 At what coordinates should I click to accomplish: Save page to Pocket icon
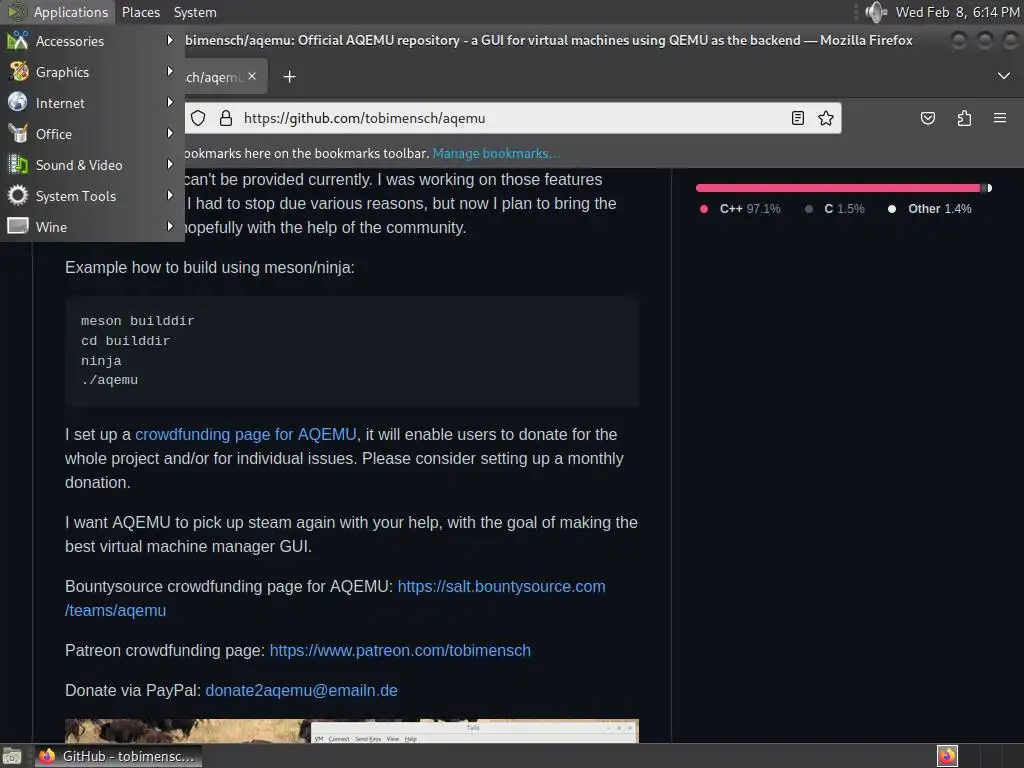click(927, 118)
